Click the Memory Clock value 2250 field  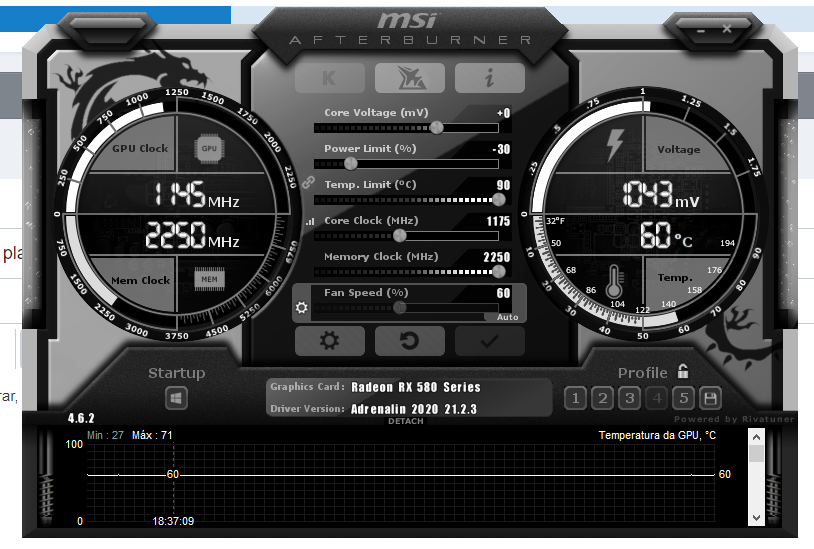tap(496, 257)
